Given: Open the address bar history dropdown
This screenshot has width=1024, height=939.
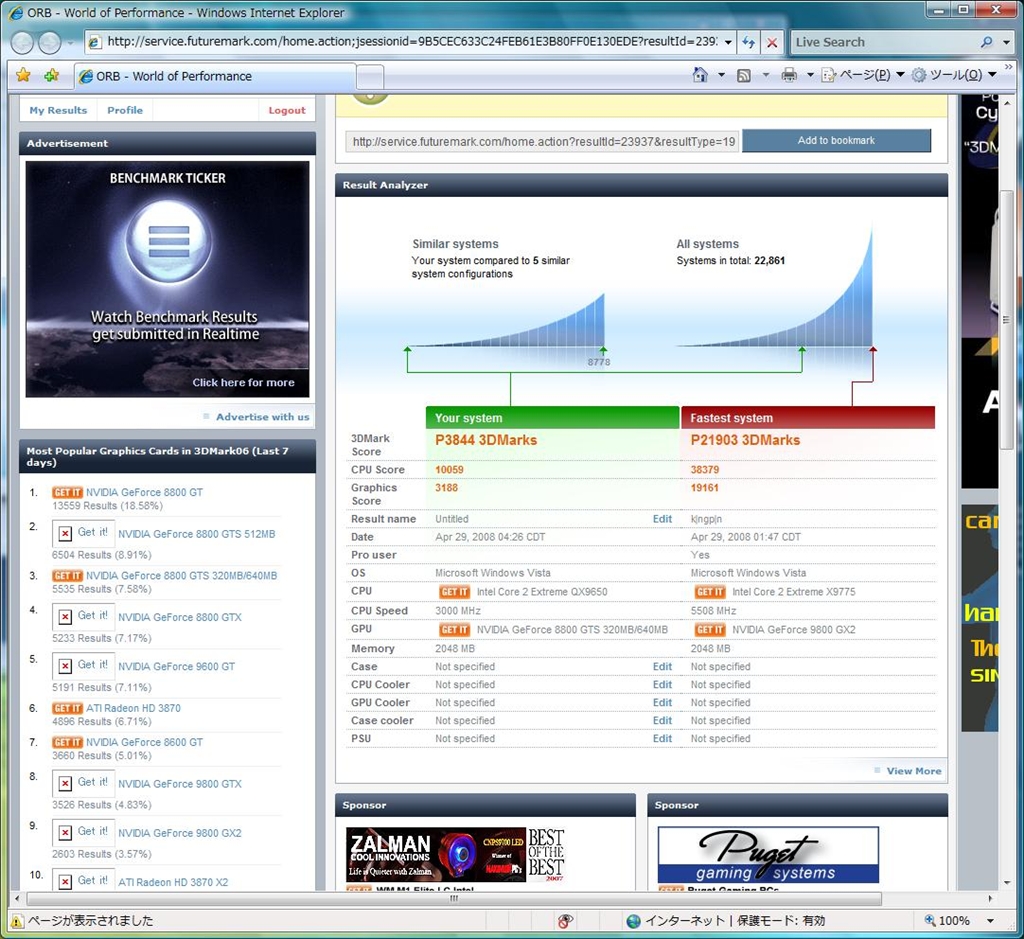Looking at the screenshot, I should tap(728, 42).
